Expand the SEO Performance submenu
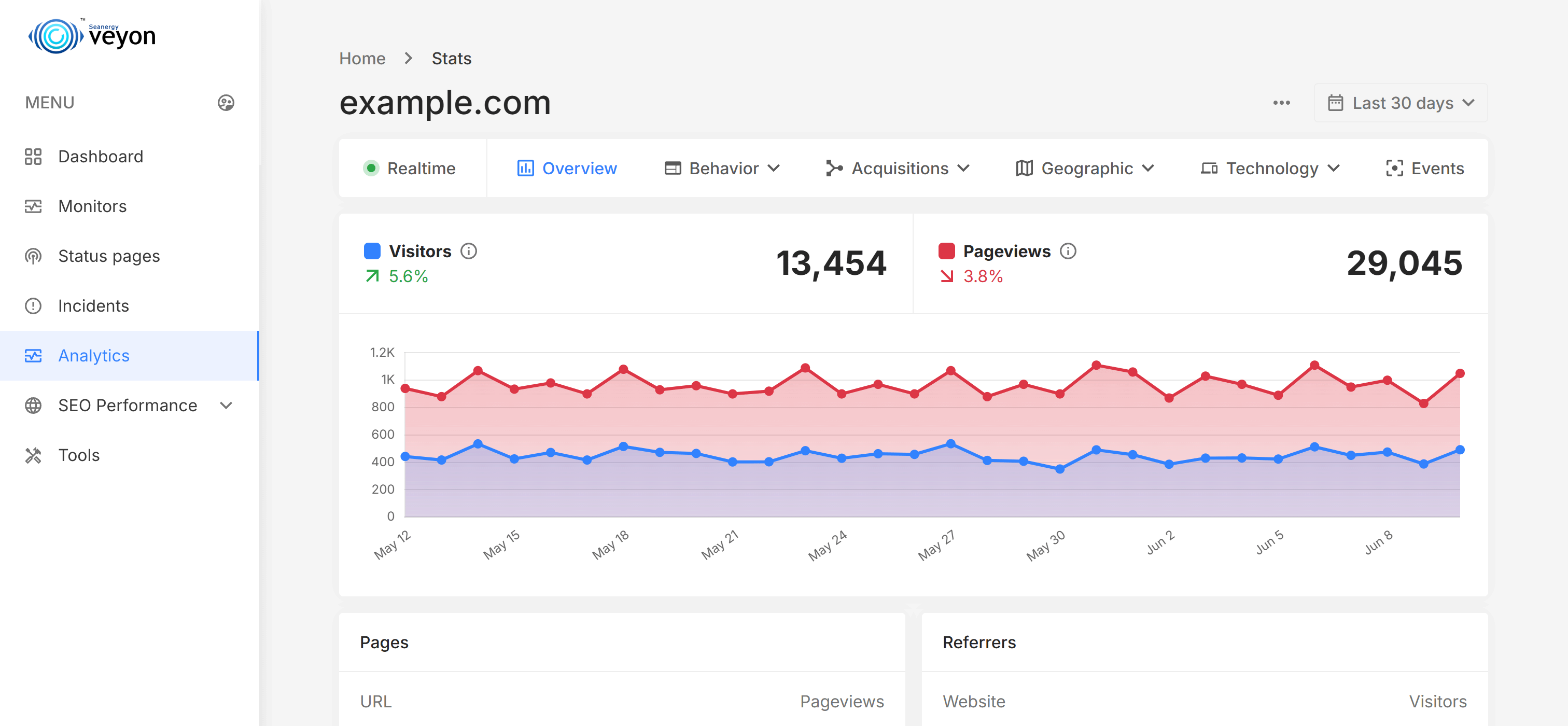 click(226, 406)
